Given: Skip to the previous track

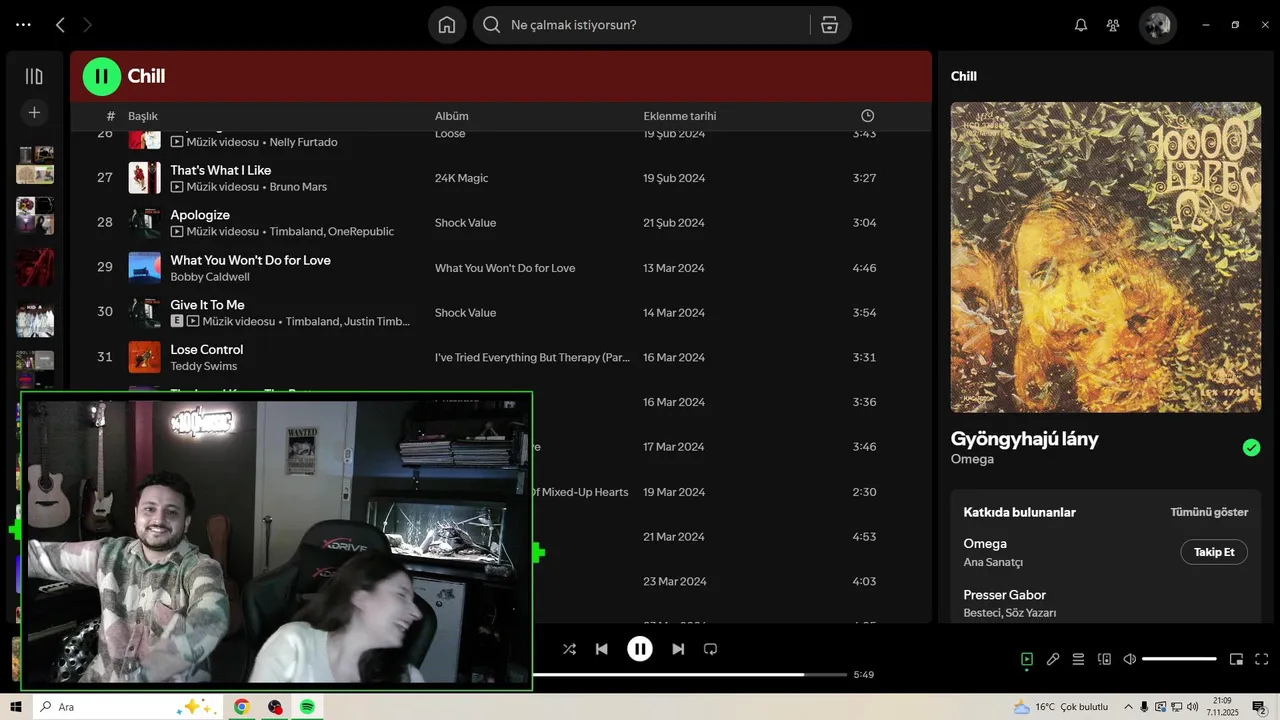Looking at the screenshot, I should click(x=602, y=649).
